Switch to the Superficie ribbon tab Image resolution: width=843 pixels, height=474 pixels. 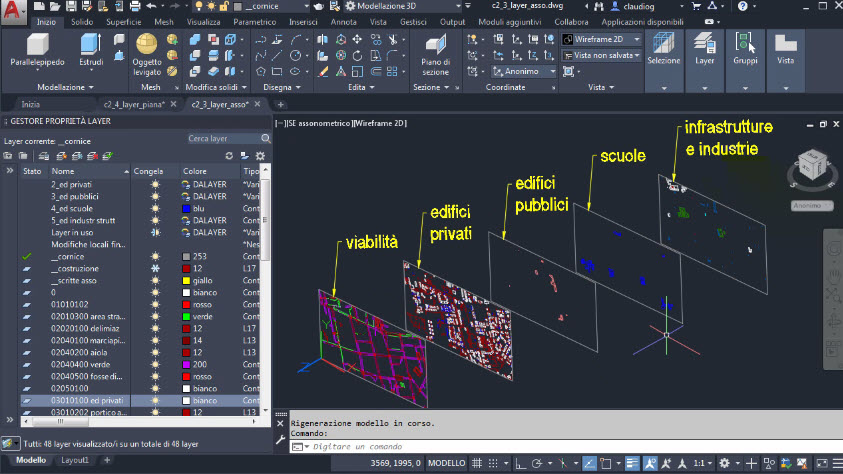124,22
